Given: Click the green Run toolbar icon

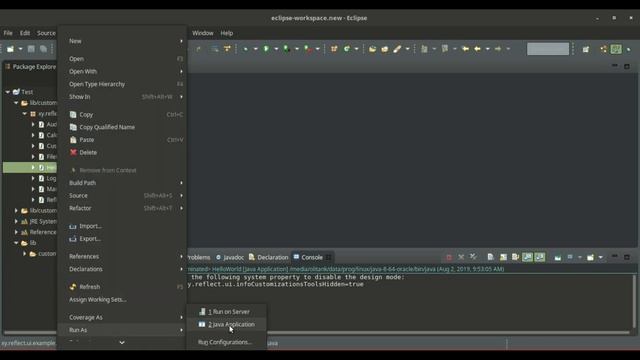Looking at the screenshot, I should click(266, 49).
